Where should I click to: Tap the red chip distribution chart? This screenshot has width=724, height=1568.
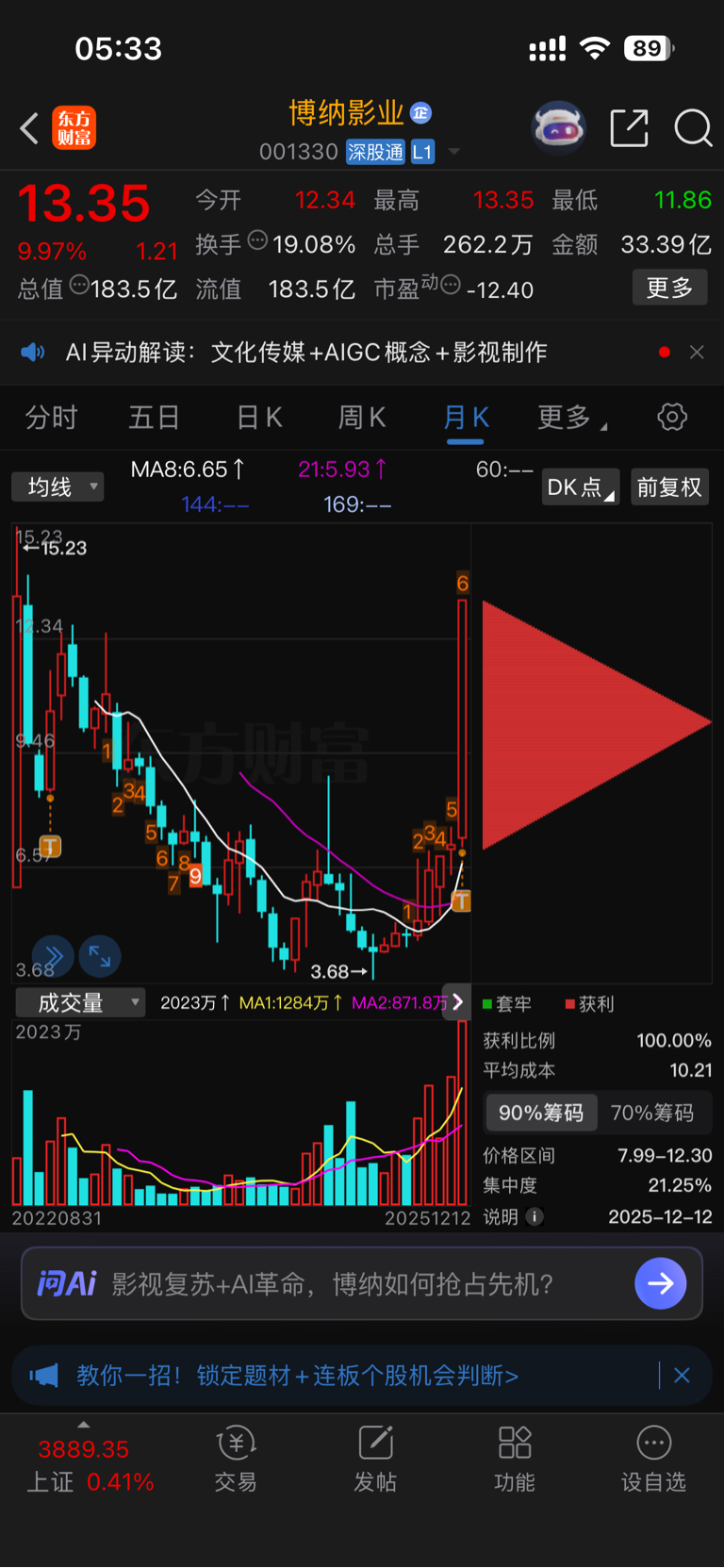(596, 723)
